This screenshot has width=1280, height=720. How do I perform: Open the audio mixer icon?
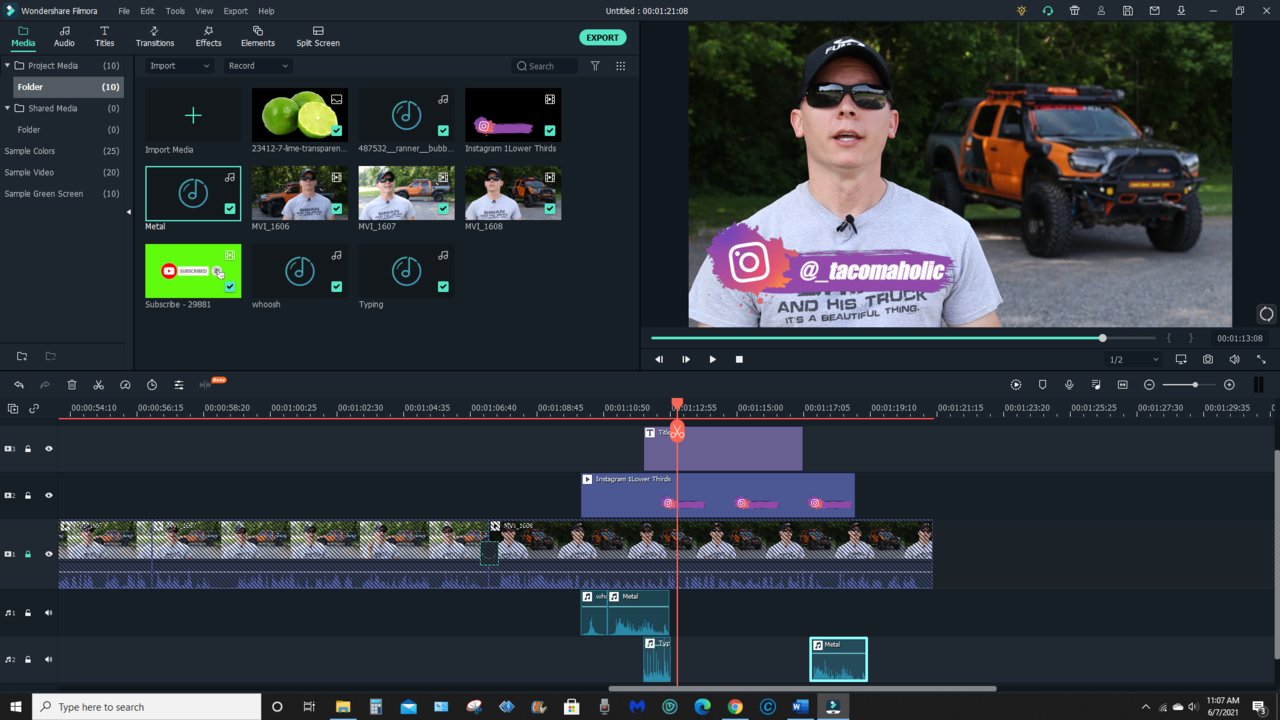click(1096, 385)
